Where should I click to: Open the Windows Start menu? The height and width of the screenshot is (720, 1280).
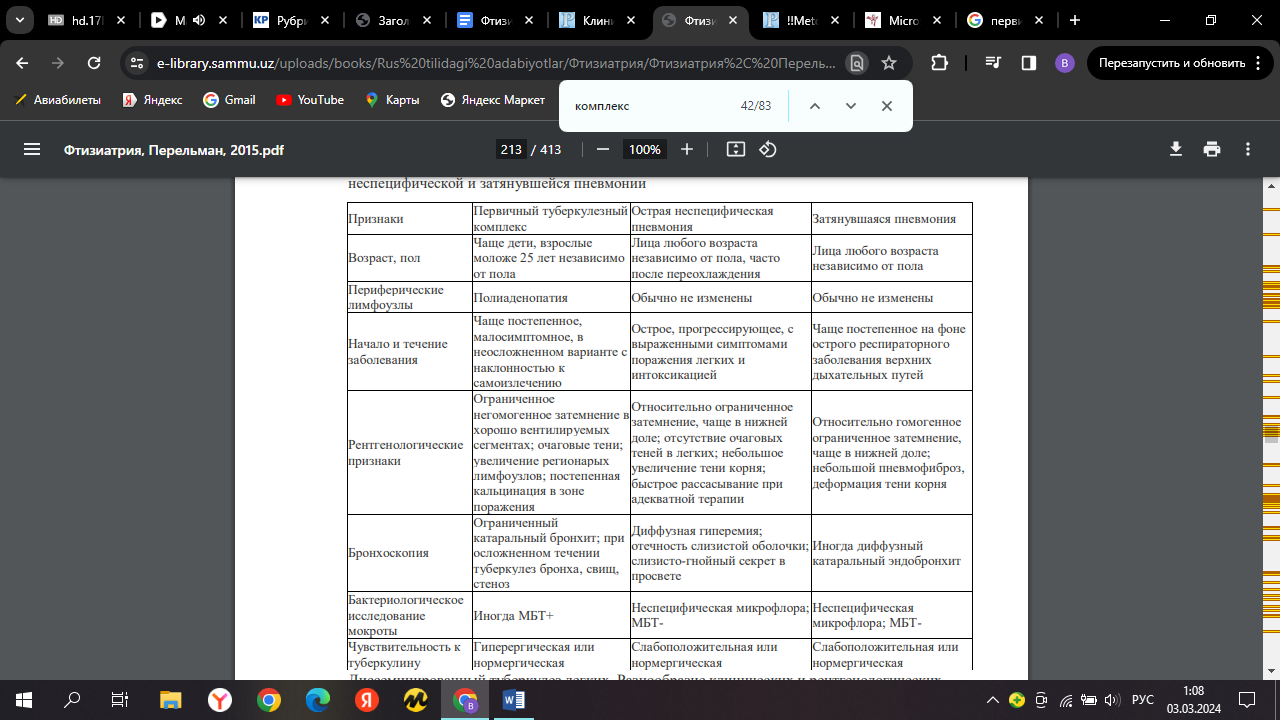pos(24,700)
